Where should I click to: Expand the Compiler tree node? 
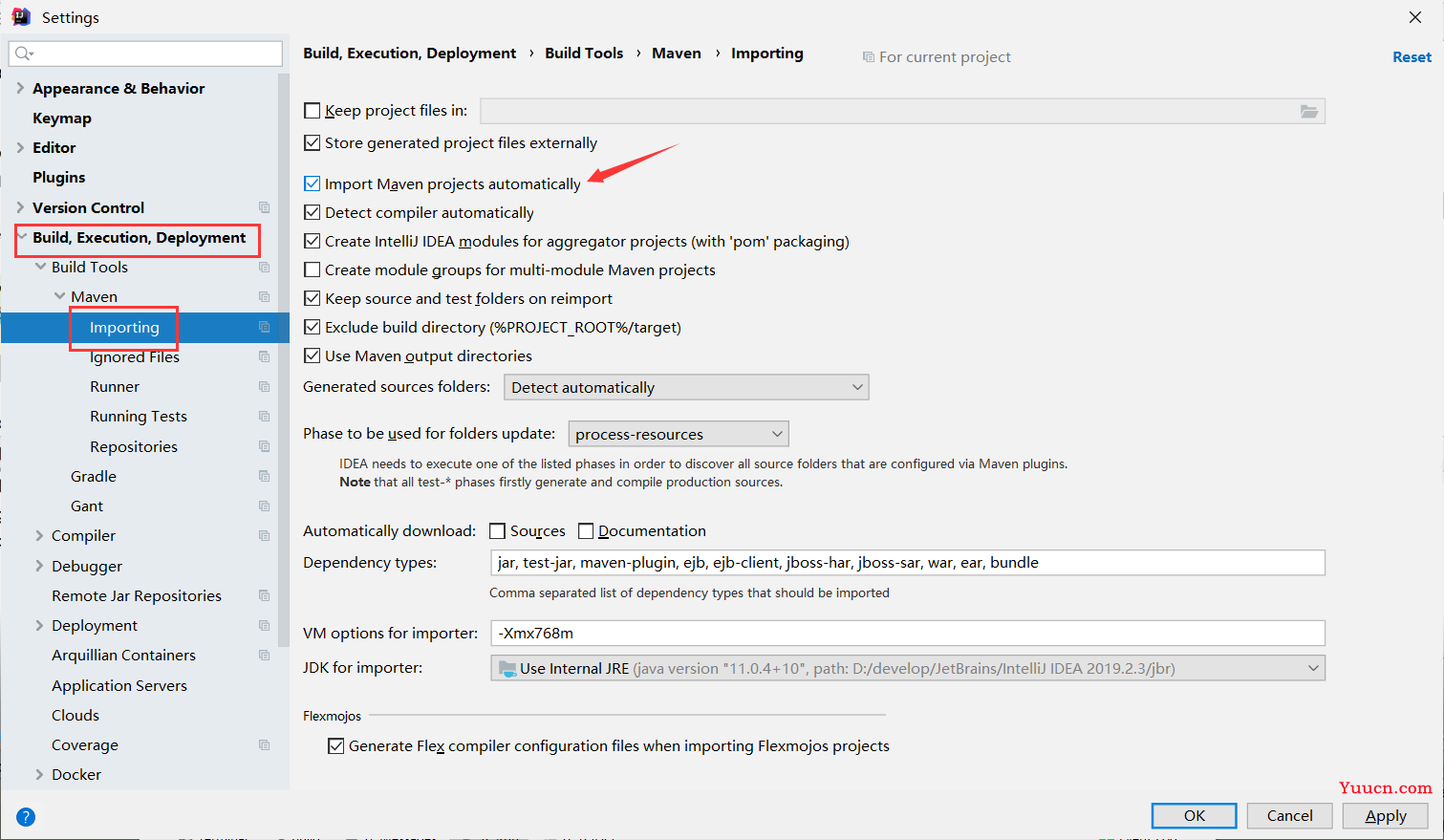coord(39,535)
